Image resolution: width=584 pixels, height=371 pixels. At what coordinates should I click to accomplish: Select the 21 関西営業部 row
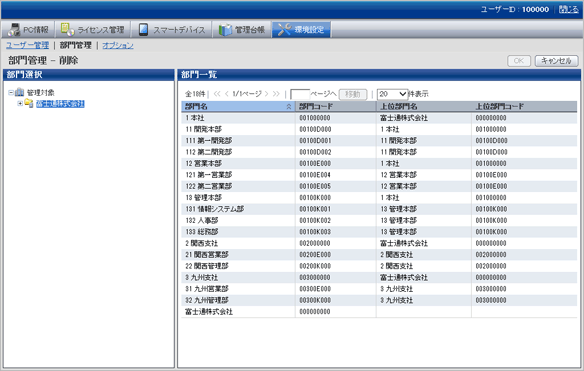pyautogui.click(x=379, y=255)
